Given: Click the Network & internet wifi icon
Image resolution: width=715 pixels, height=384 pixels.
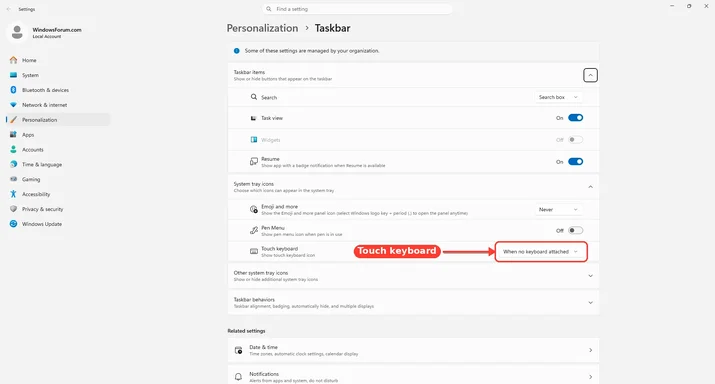Looking at the screenshot, I should coord(13,105).
